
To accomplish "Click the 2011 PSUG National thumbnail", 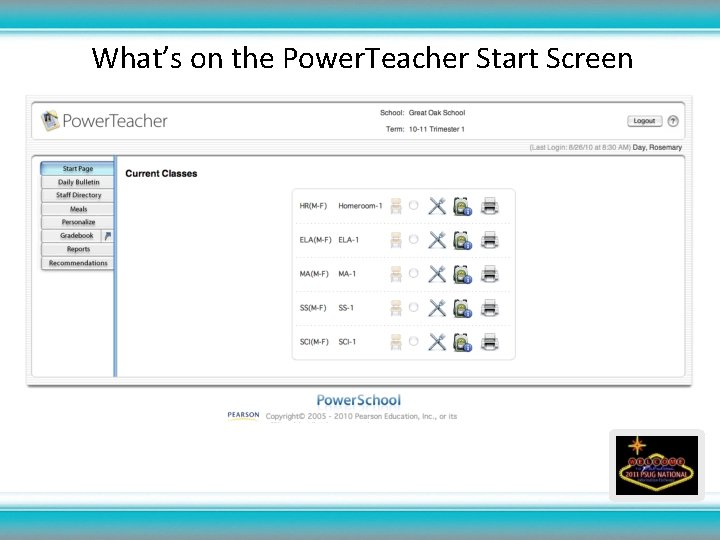I will coord(657,466).
